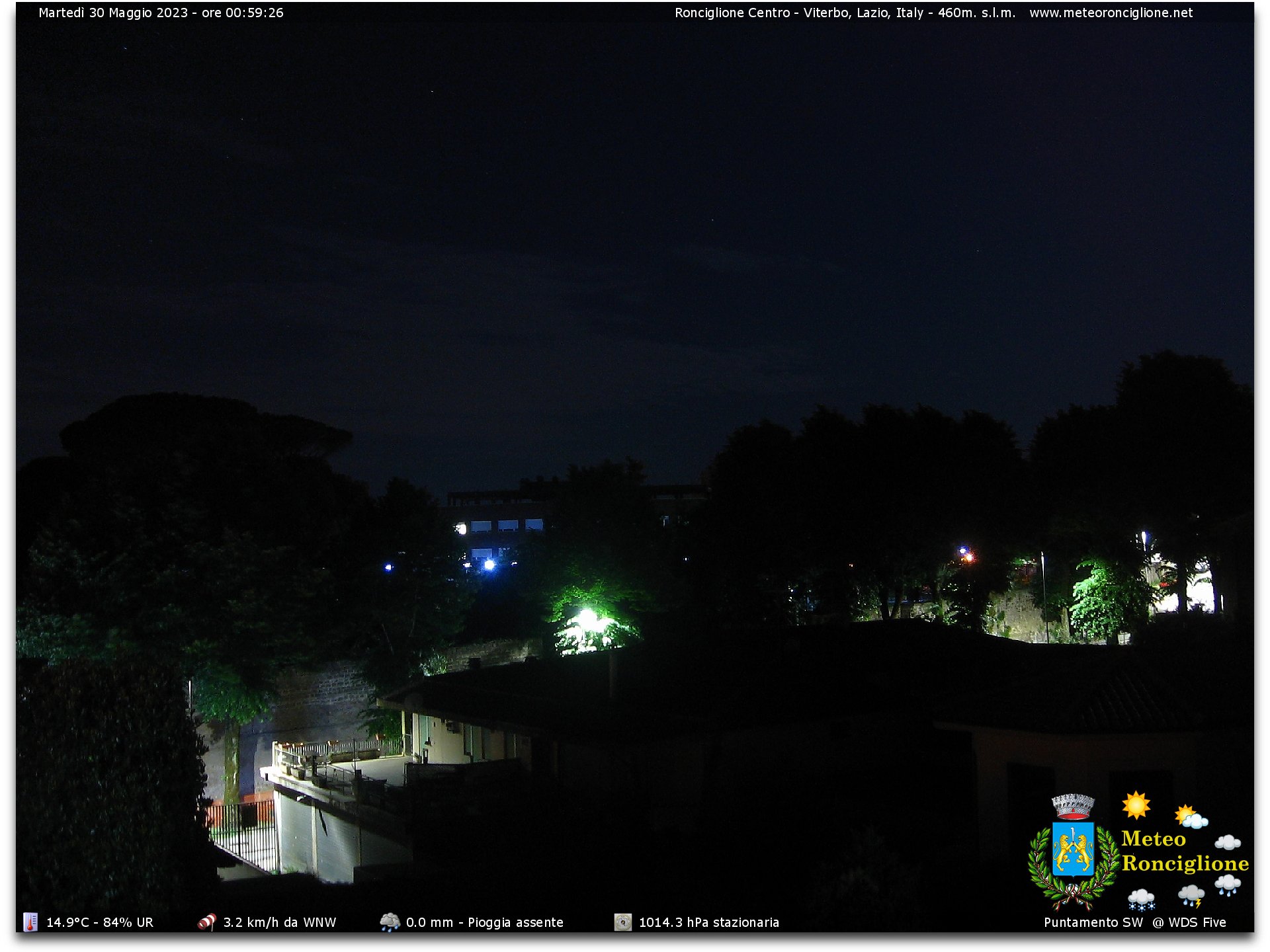Click the Pioggia assente rain status text

[515, 922]
